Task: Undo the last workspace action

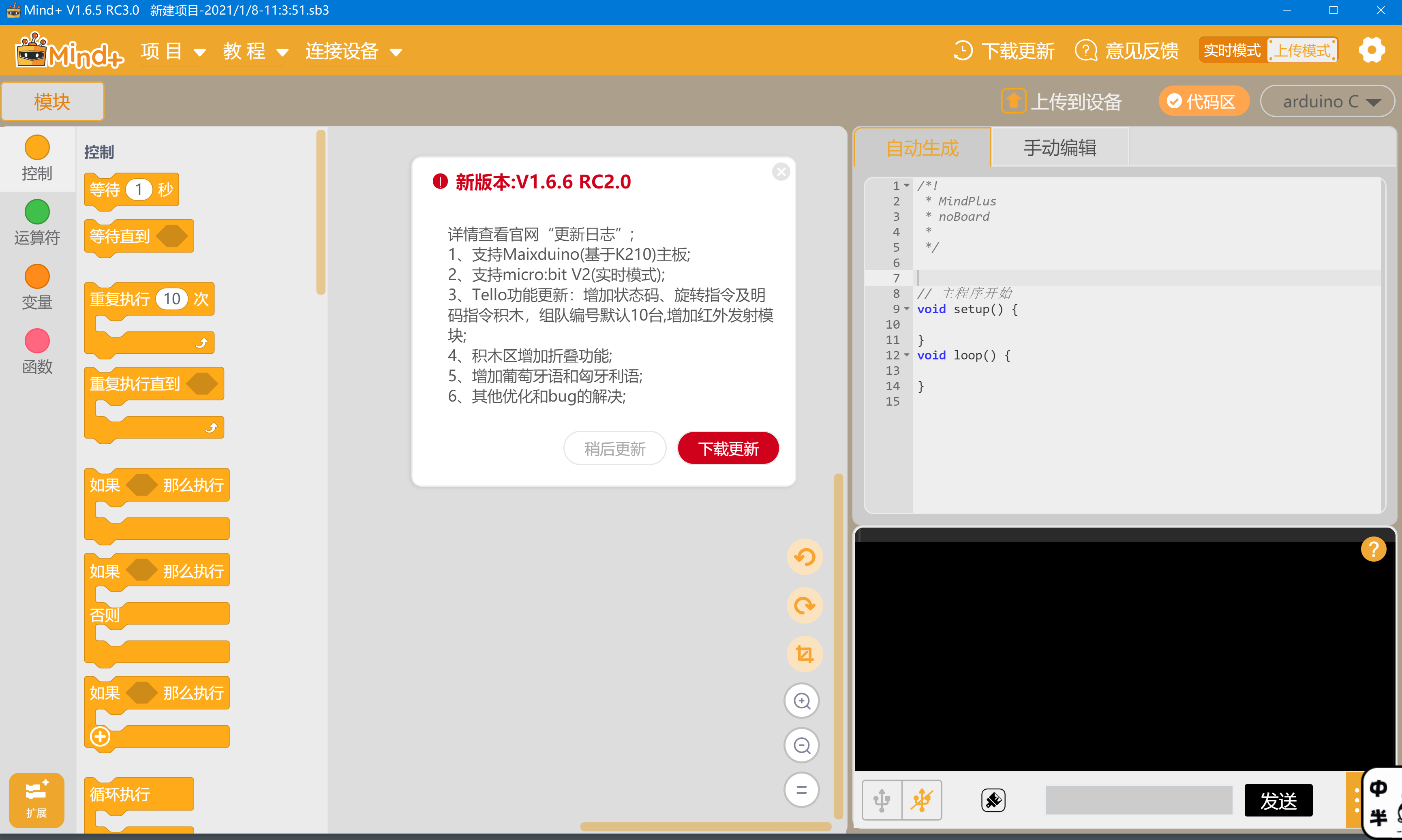Action: [804, 557]
